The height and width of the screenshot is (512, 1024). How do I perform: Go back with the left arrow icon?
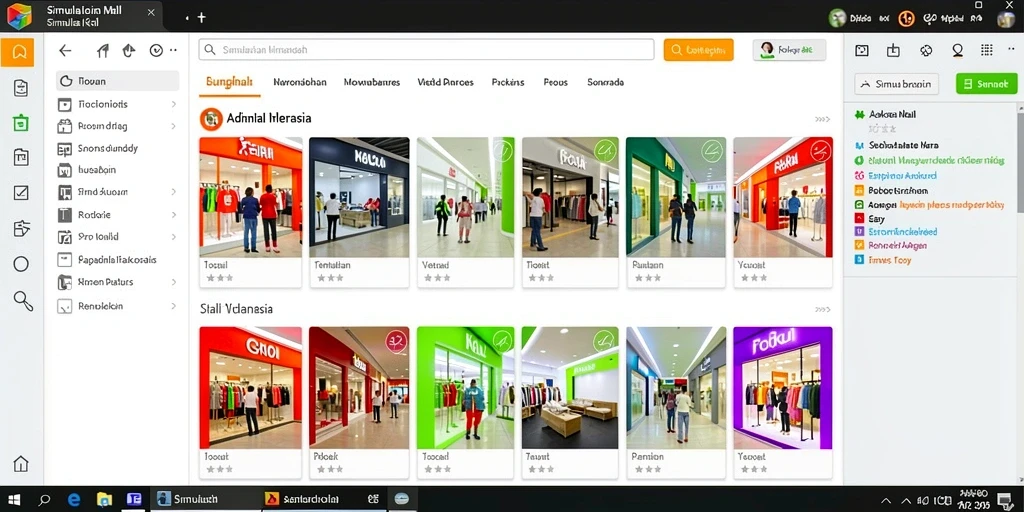(x=65, y=50)
